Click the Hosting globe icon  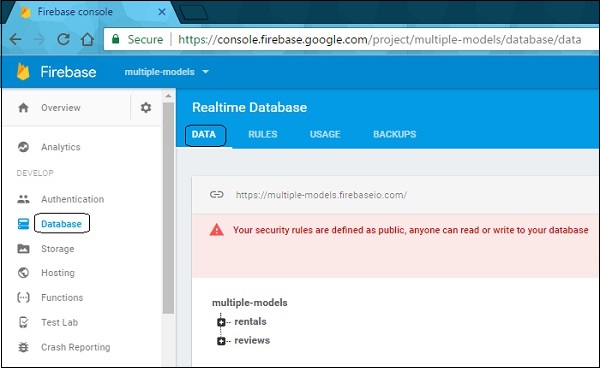pyautogui.click(x=23, y=273)
